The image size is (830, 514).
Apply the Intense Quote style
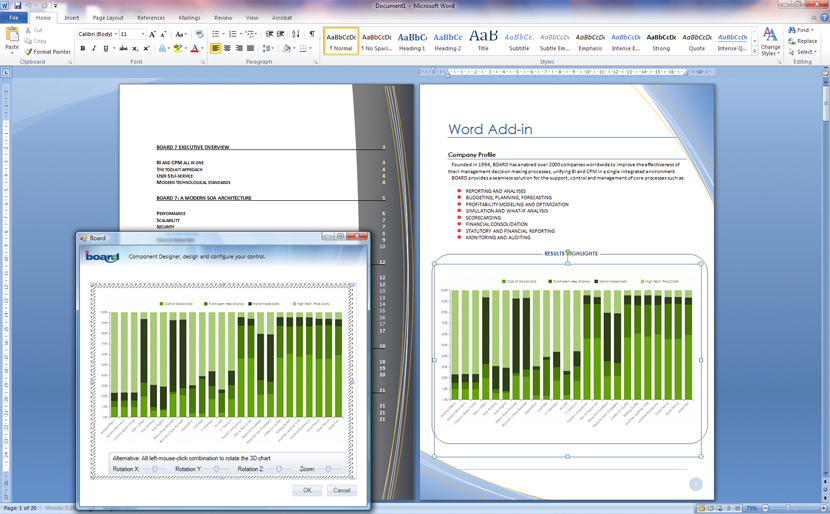pos(733,41)
